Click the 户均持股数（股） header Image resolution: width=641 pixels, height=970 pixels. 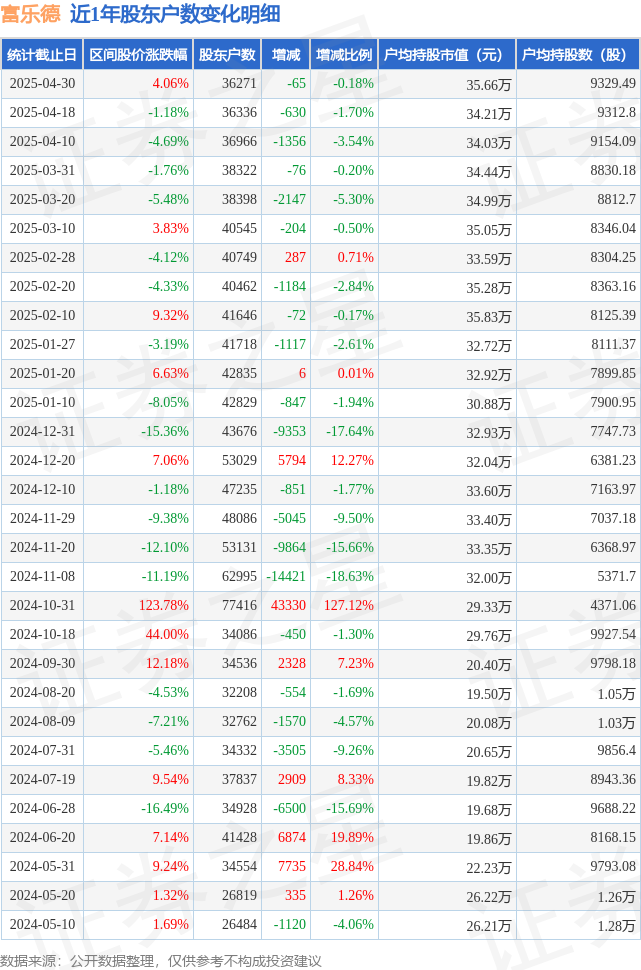point(578,55)
